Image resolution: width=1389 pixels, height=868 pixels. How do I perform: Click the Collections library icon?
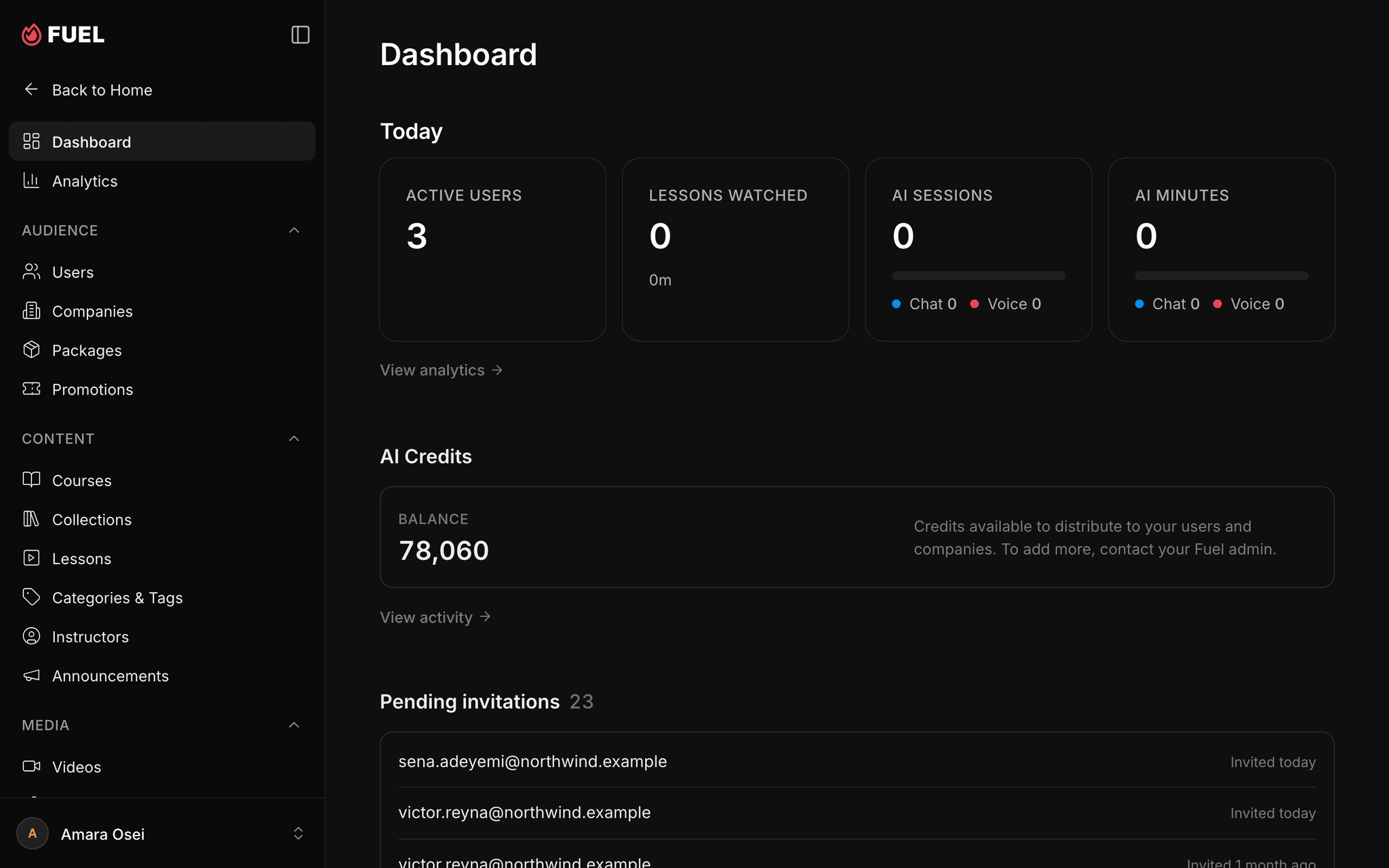(31, 519)
